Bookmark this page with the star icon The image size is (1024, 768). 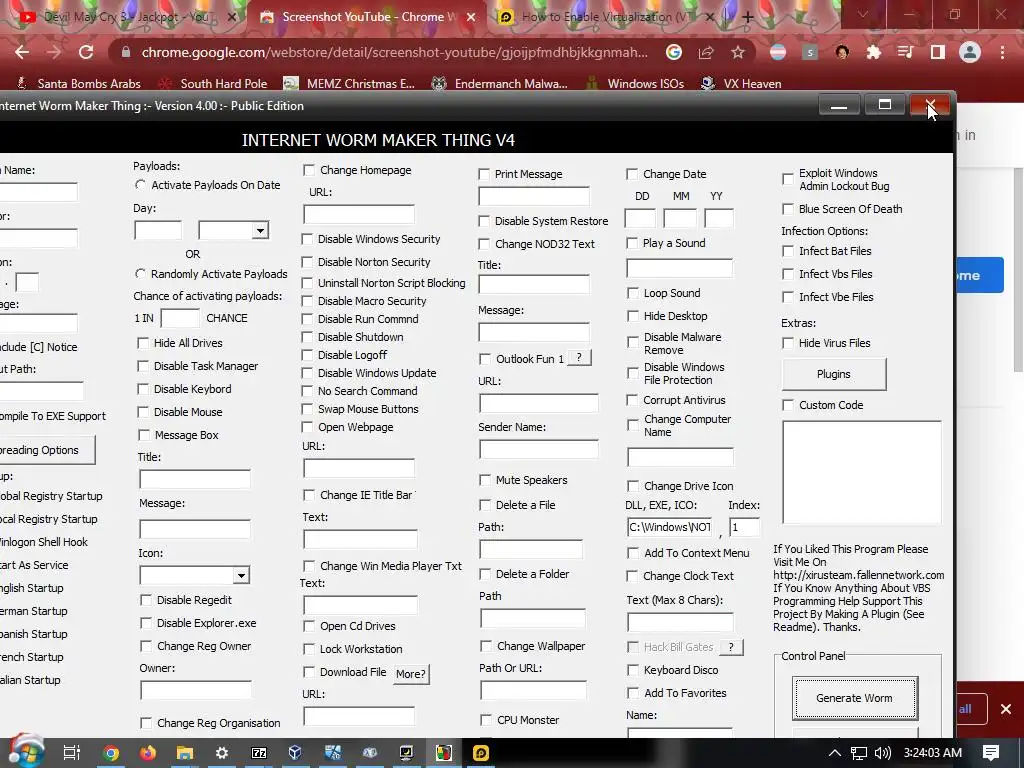[x=738, y=52]
